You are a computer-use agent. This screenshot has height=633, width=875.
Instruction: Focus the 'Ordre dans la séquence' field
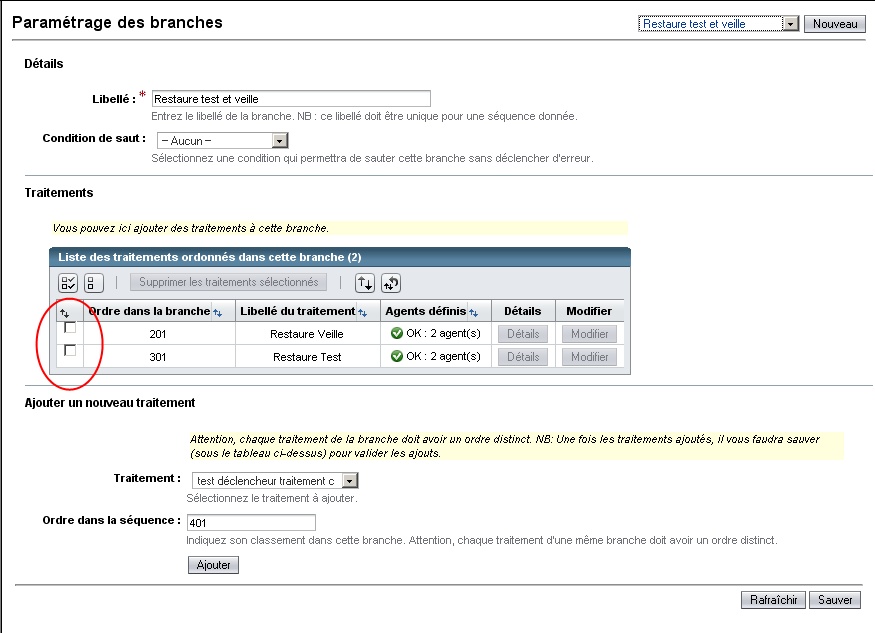[x=250, y=522]
